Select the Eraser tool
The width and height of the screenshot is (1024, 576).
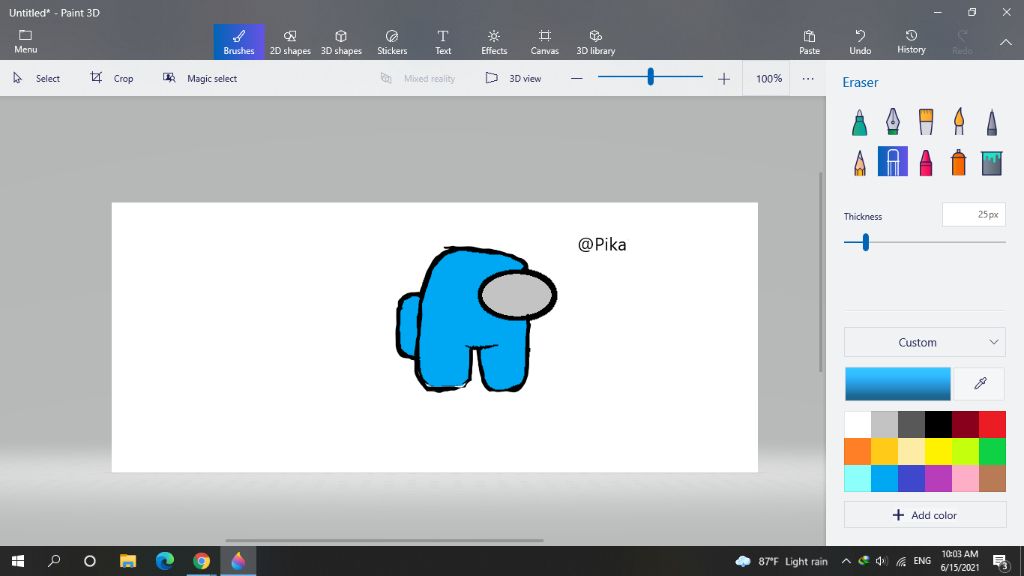pyautogui.click(x=893, y=161)
